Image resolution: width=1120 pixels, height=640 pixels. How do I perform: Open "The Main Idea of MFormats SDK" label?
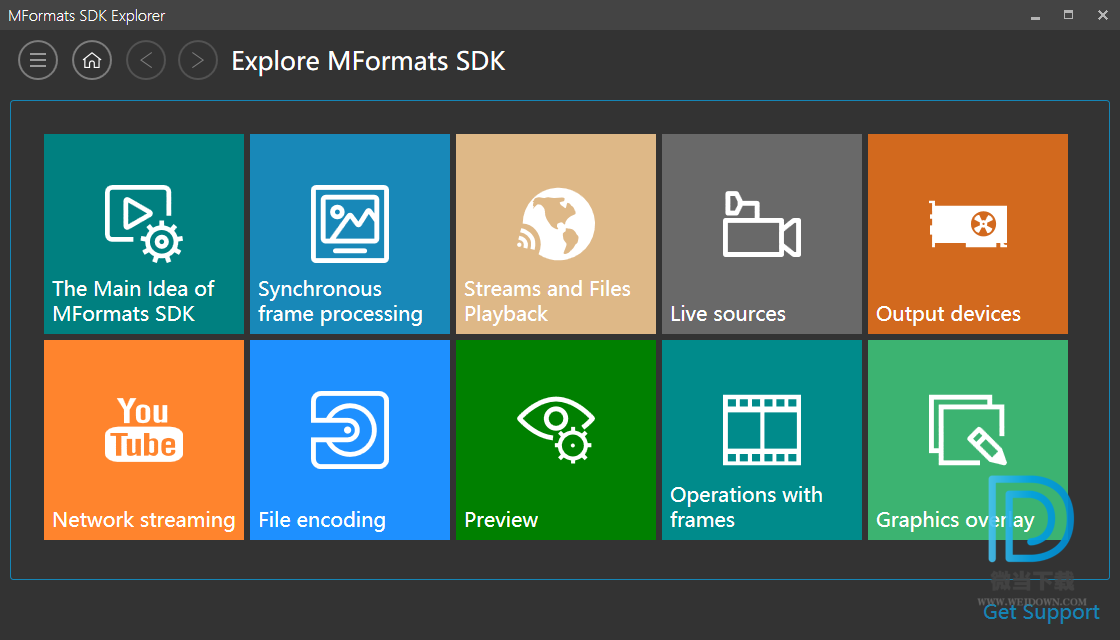[x=134, y=301]
